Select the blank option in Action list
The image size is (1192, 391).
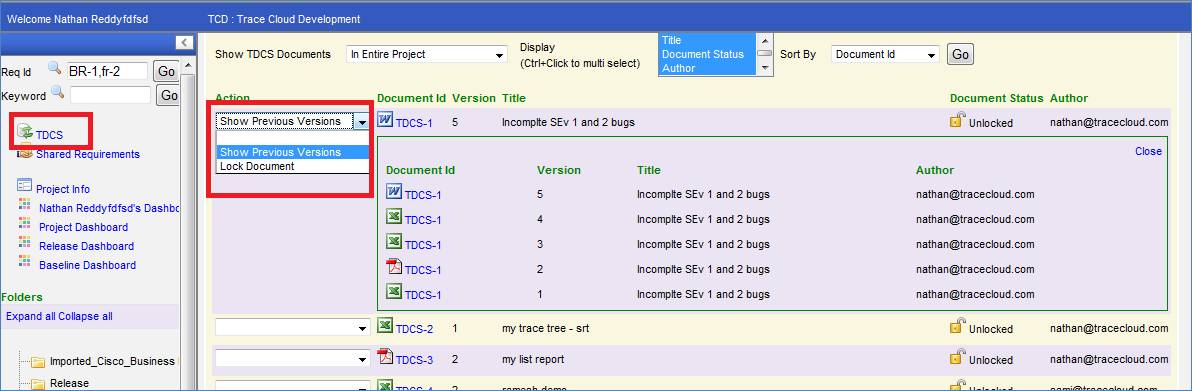(x=293, y=138)
